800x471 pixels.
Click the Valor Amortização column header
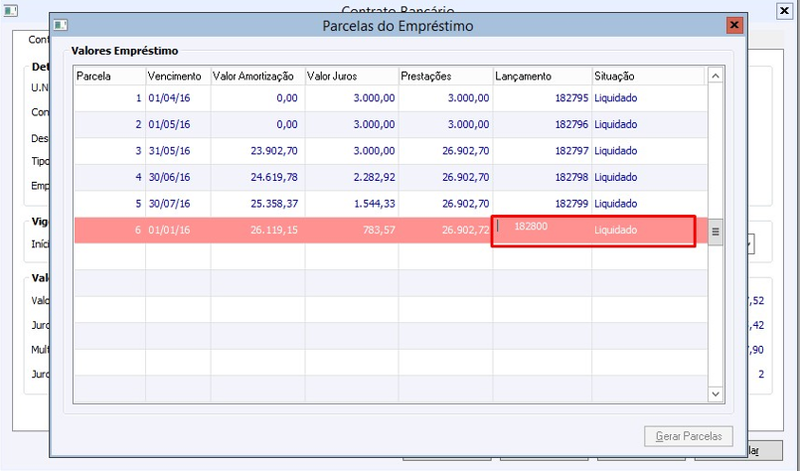coord(258,76)
